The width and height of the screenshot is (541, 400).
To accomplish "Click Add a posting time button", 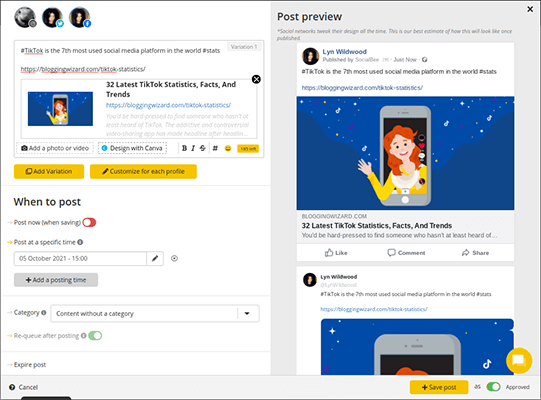I will 56,280.
